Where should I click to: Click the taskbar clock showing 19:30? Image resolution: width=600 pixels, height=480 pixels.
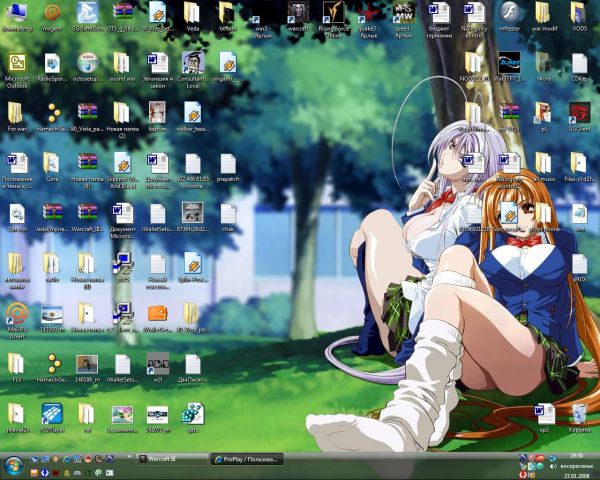coord(577,456)
